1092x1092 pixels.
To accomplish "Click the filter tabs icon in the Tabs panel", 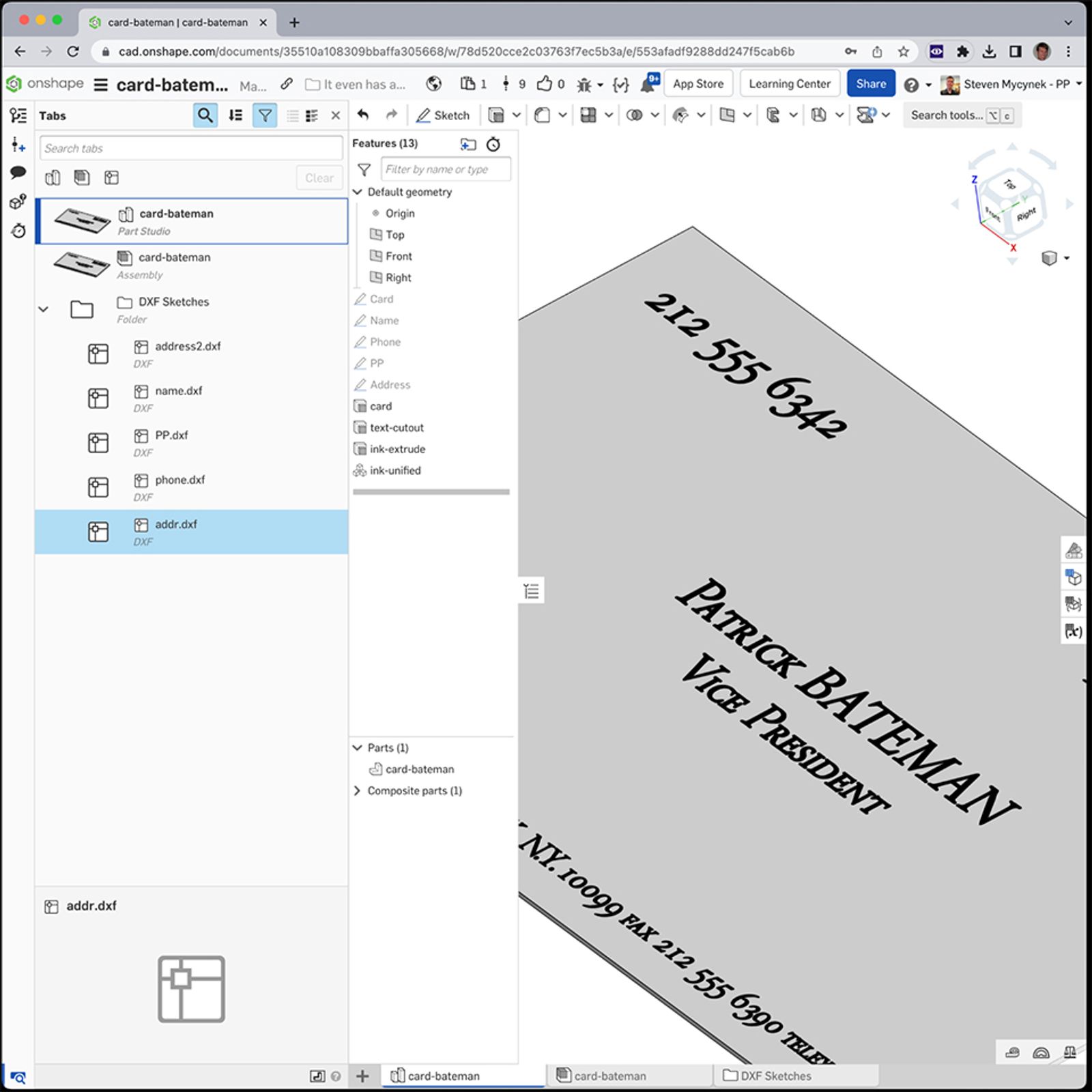I will point(265,115).
